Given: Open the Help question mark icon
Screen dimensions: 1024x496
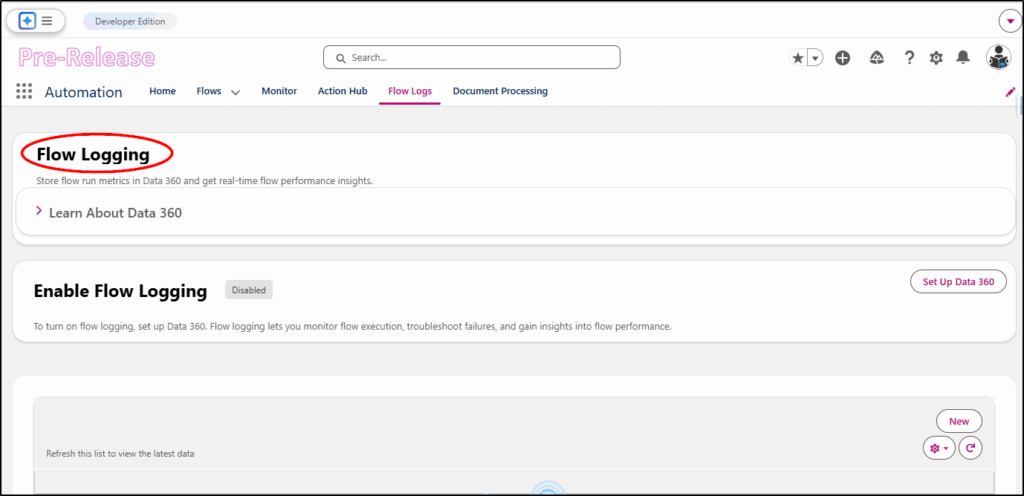Looking at the screenshot, I should 909,58.
